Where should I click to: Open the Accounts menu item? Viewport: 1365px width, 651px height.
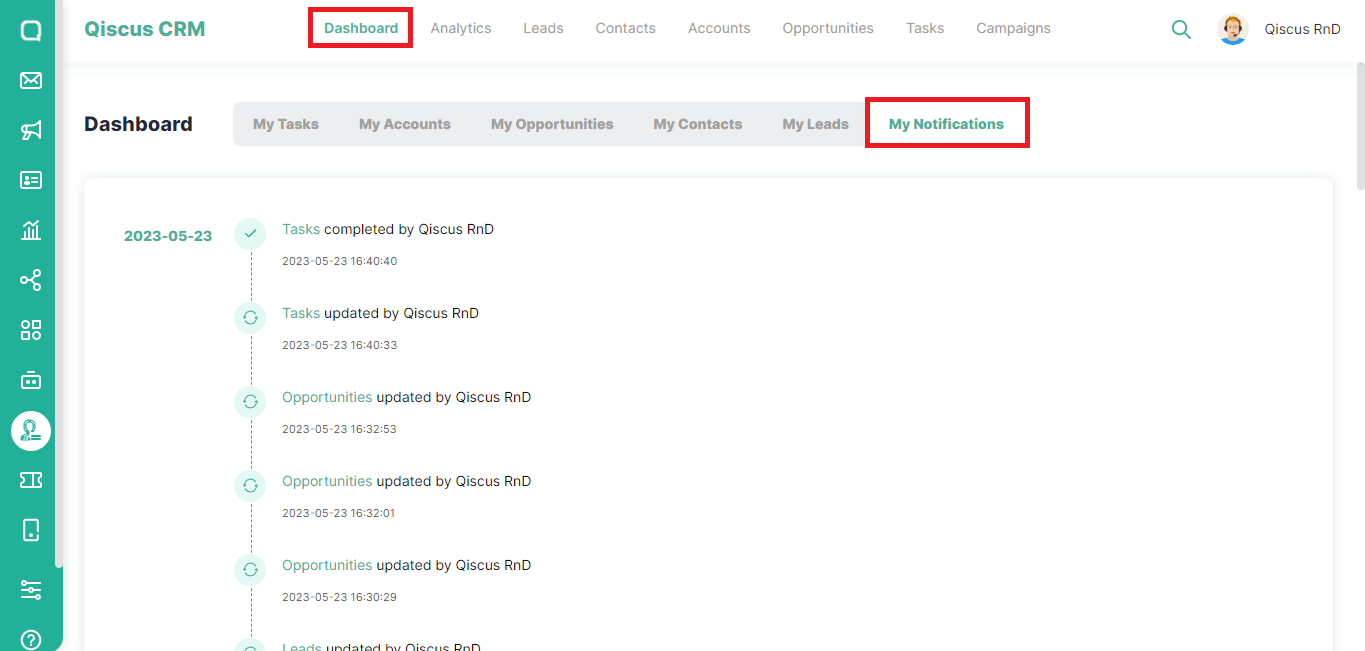coord(719,28)
